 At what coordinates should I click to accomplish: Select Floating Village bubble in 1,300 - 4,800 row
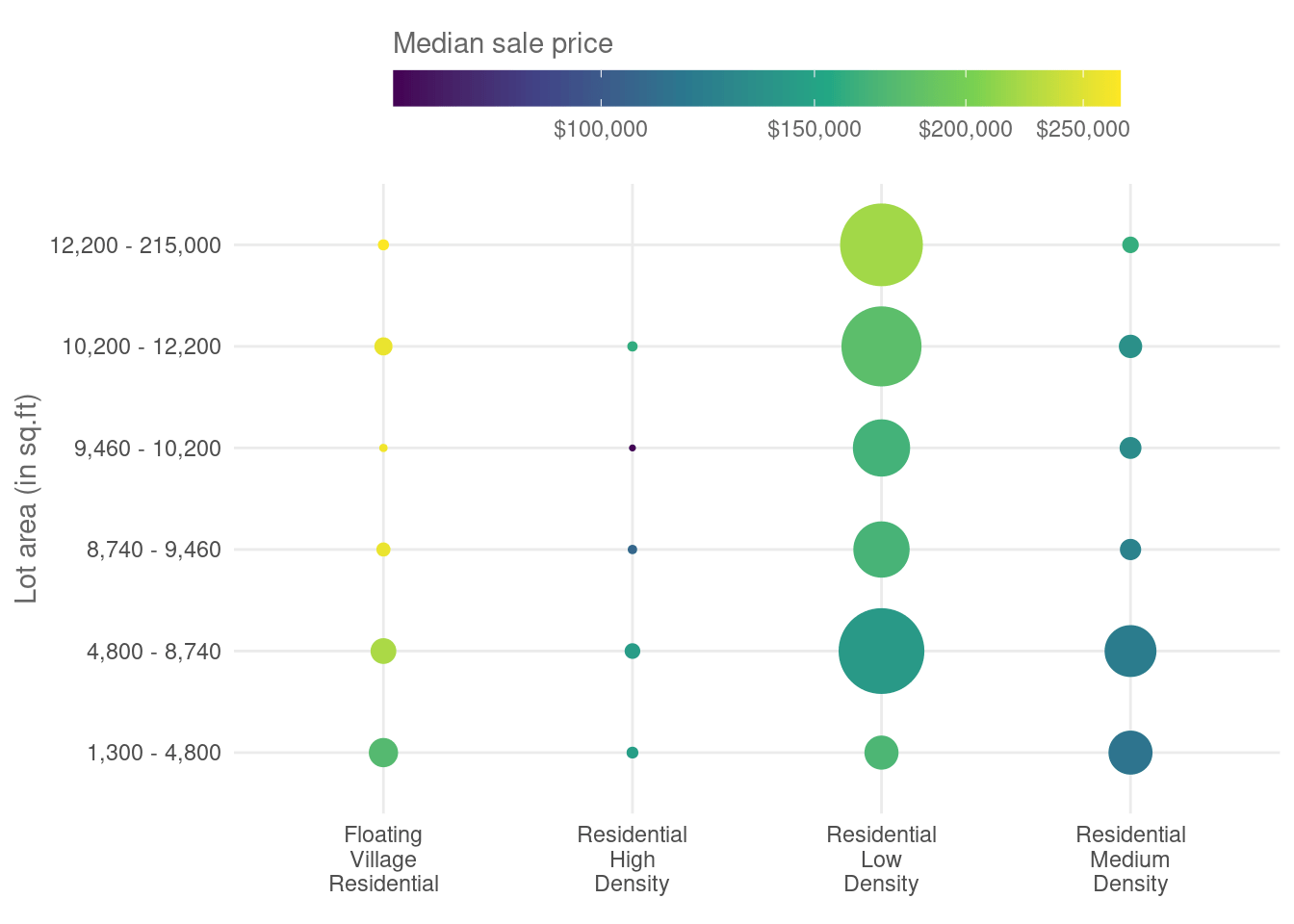[383, 753]
